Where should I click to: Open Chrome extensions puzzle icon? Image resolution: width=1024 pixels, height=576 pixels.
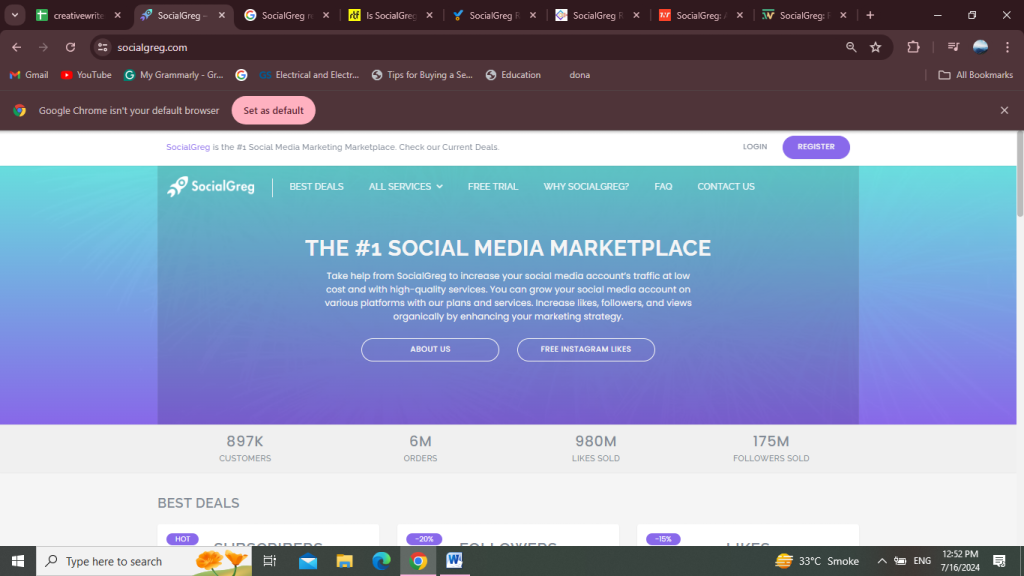[913, 47]
